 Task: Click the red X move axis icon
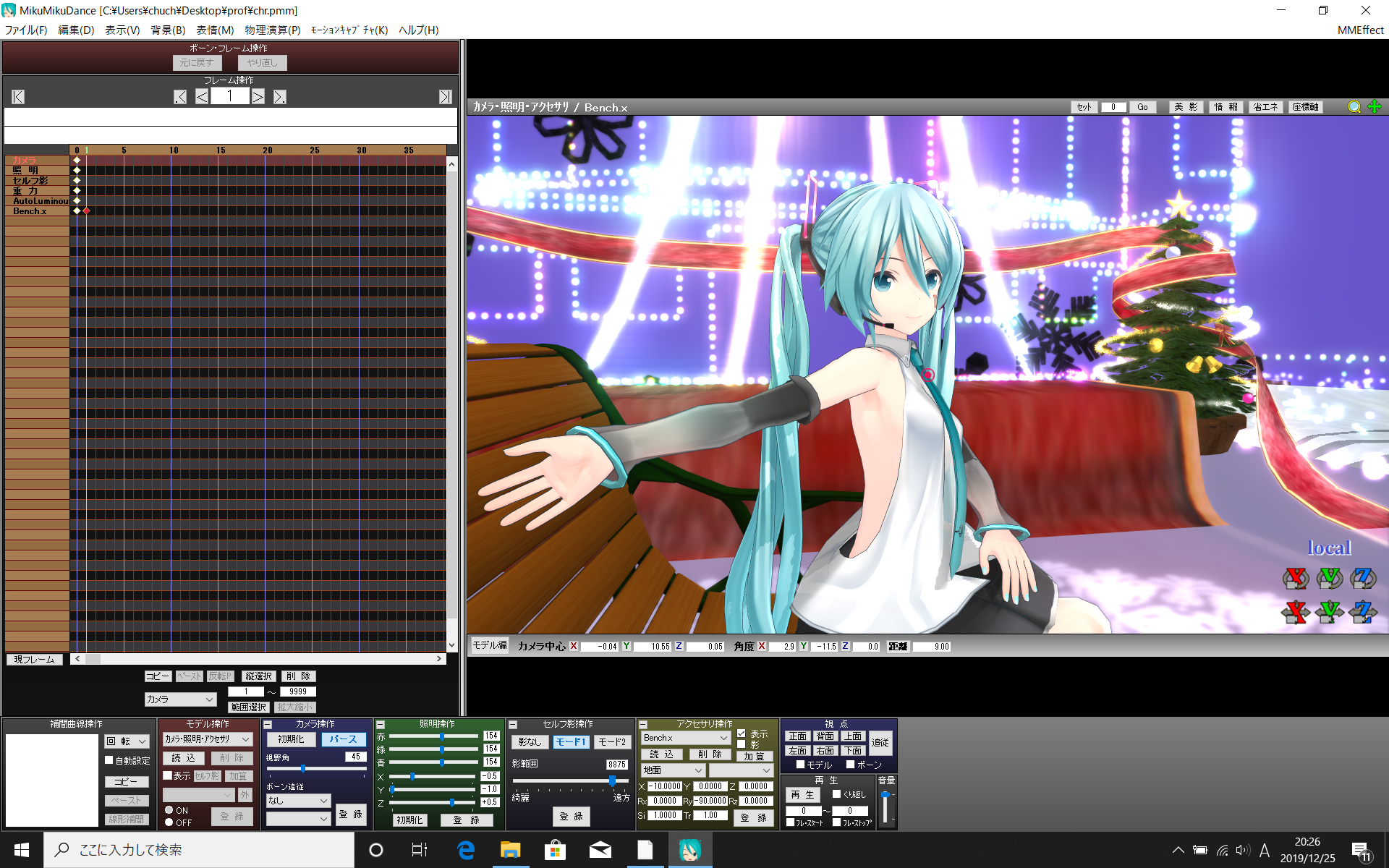[x=1296, y=612]
